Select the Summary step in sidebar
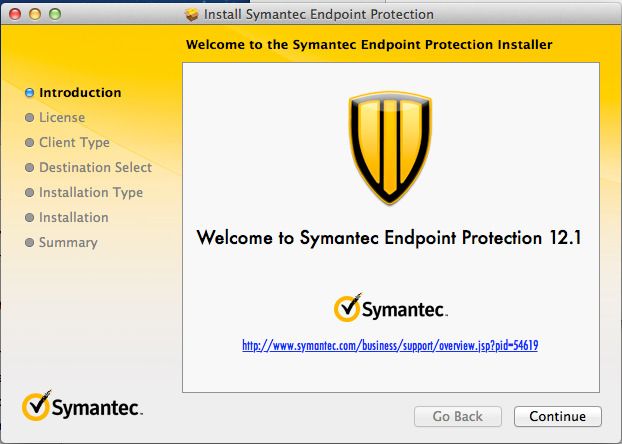The image size is (622, 444). 68,242
